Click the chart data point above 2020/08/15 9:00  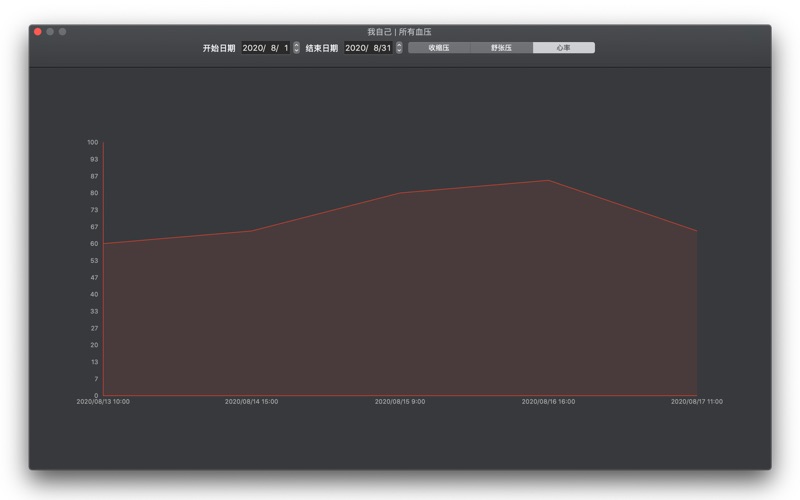(400, 193)
